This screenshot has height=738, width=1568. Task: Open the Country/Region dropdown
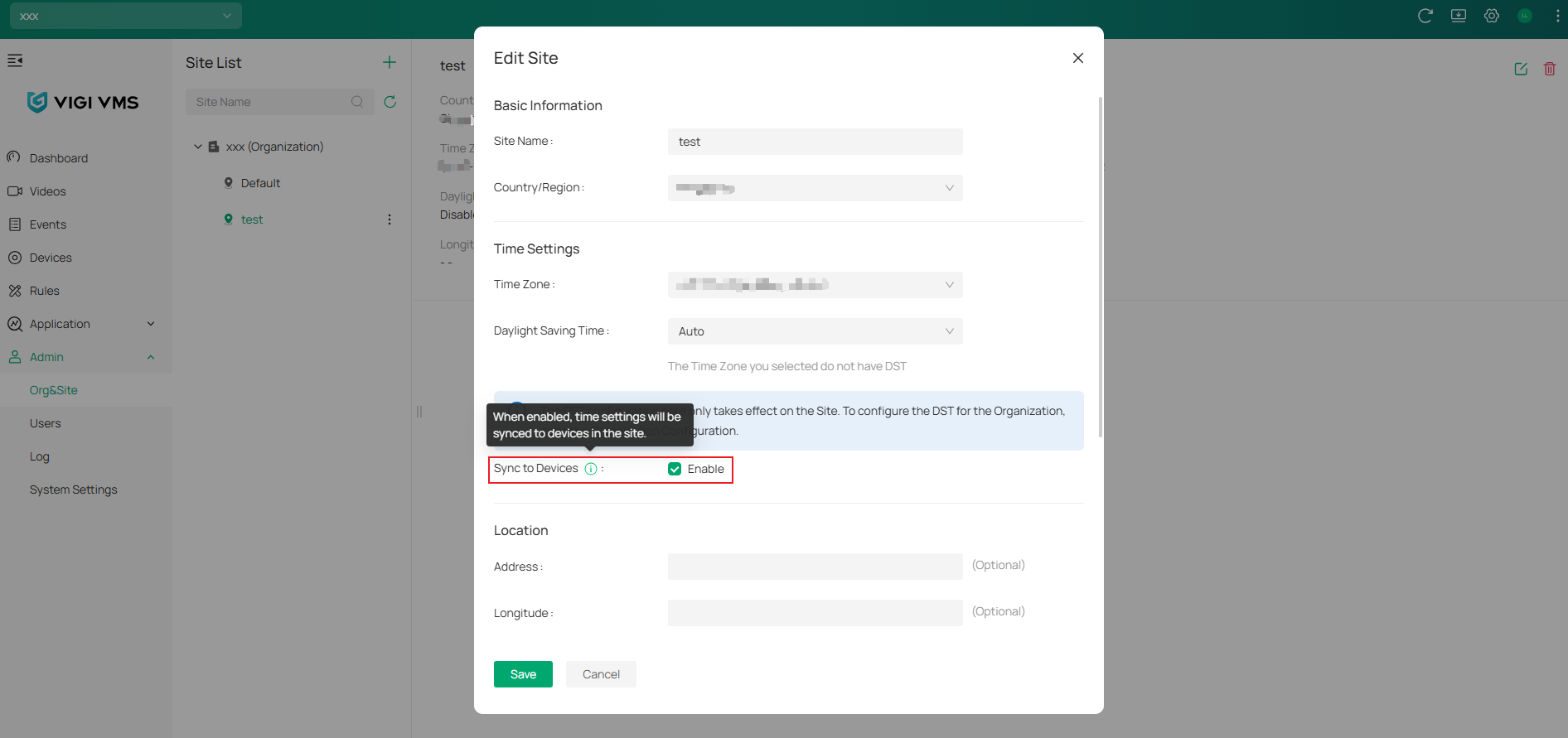(x=815, y=188)
